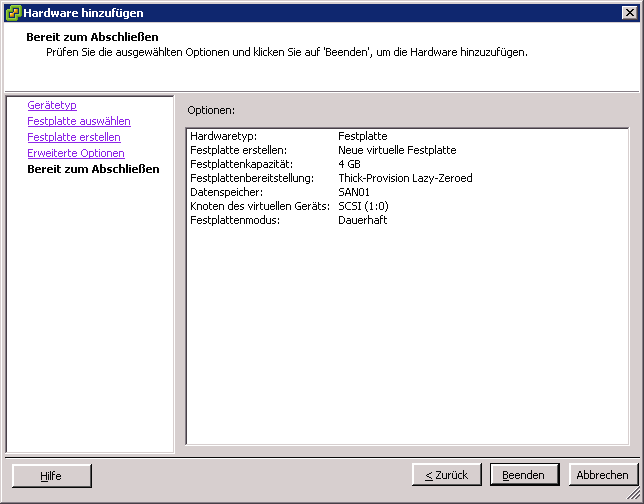
Task: Click the Optionen: label above the list
Action: (x=211, y=109)
